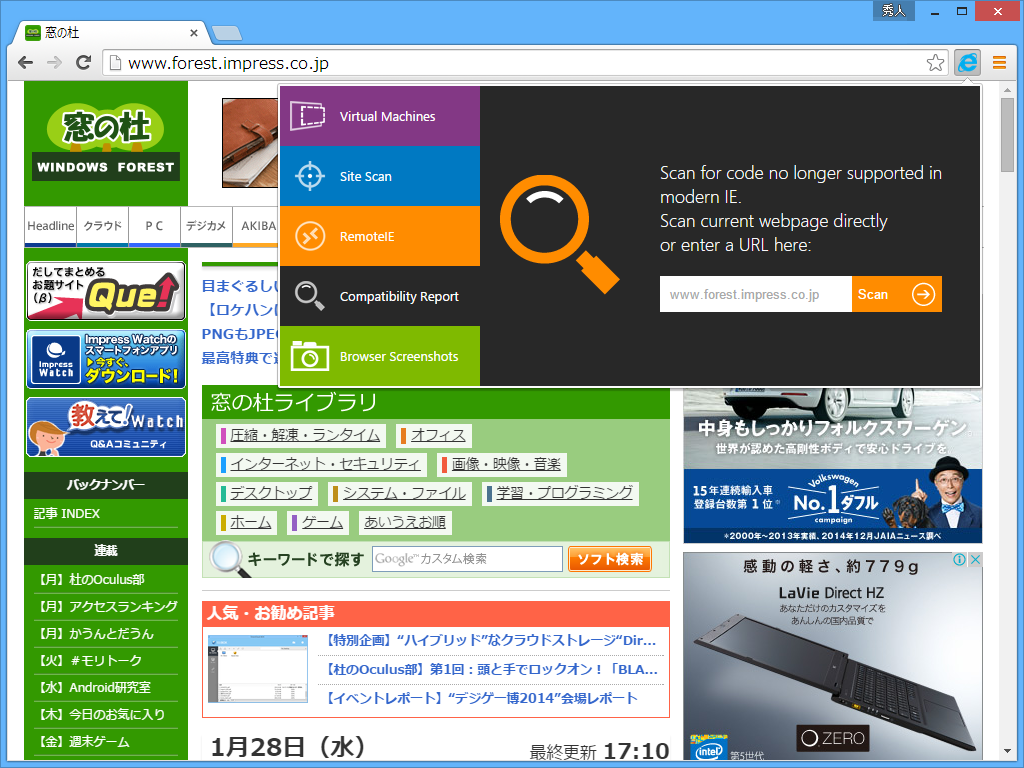Open the Chrome hamburger menu
The height and width of the screenshot is (768, 1024).
point(999,62)
